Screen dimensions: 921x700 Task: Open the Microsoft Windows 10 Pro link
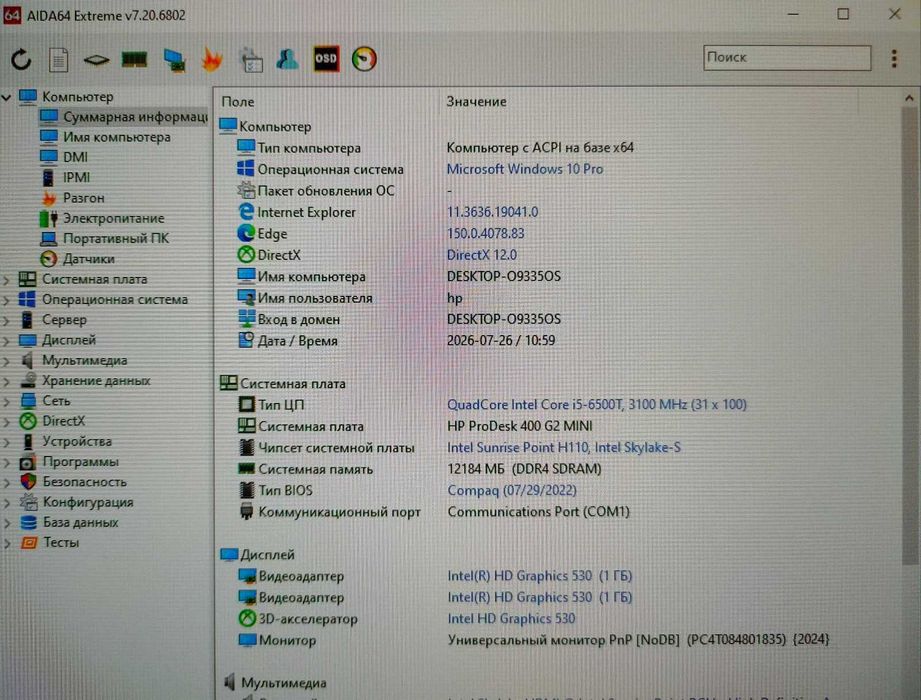pos(525,169)
